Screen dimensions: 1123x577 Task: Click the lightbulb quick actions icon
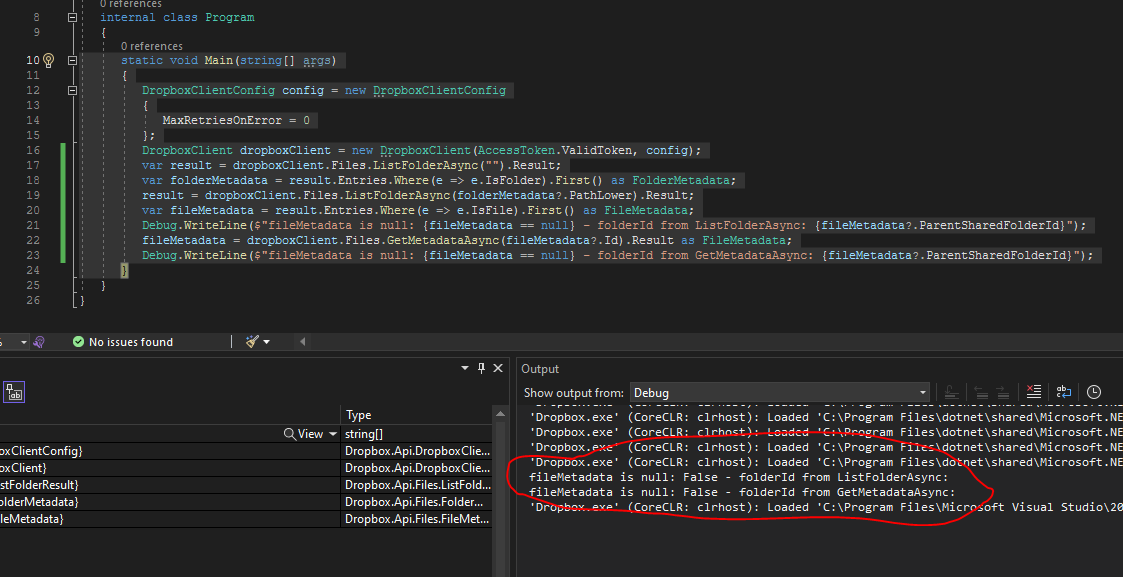pos(48,61)
